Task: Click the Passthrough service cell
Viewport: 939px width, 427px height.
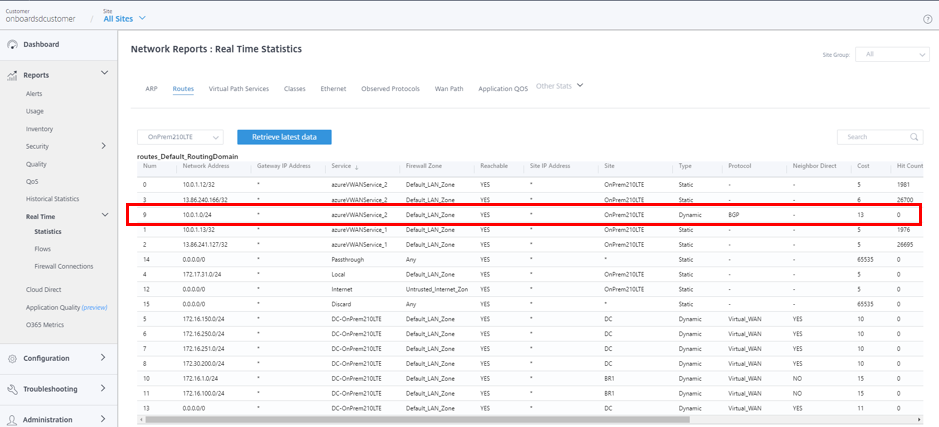Action: pos(347,260)
